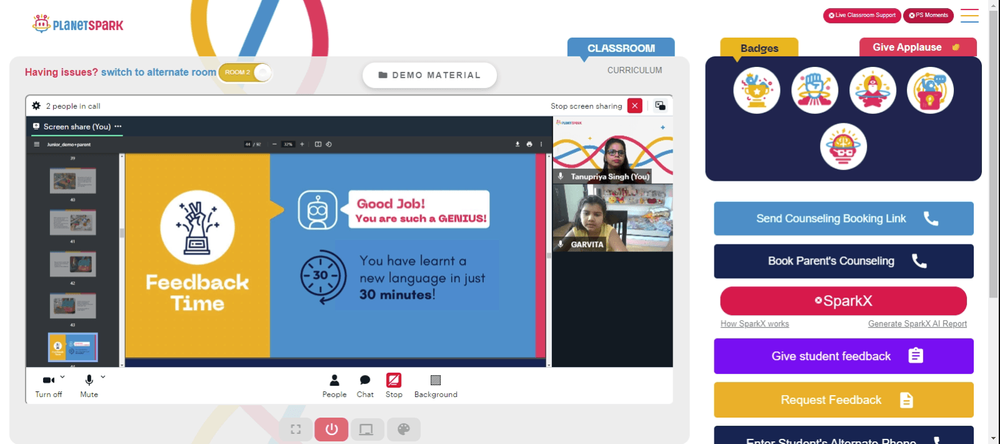Open the Chat panel
1000x444 pixels.
365,386
